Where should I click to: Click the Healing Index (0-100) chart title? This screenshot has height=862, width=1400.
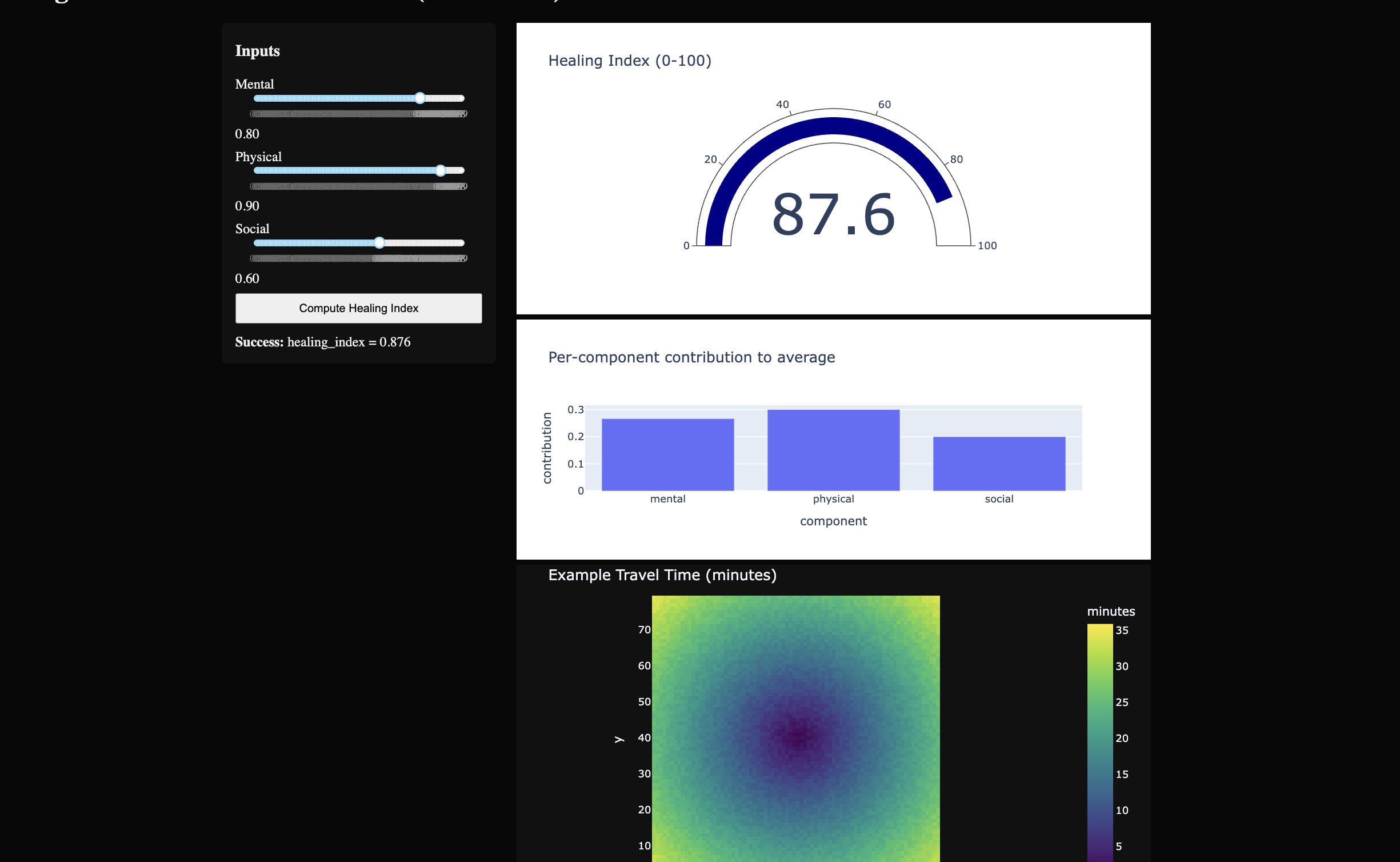[x=629, y=61]
